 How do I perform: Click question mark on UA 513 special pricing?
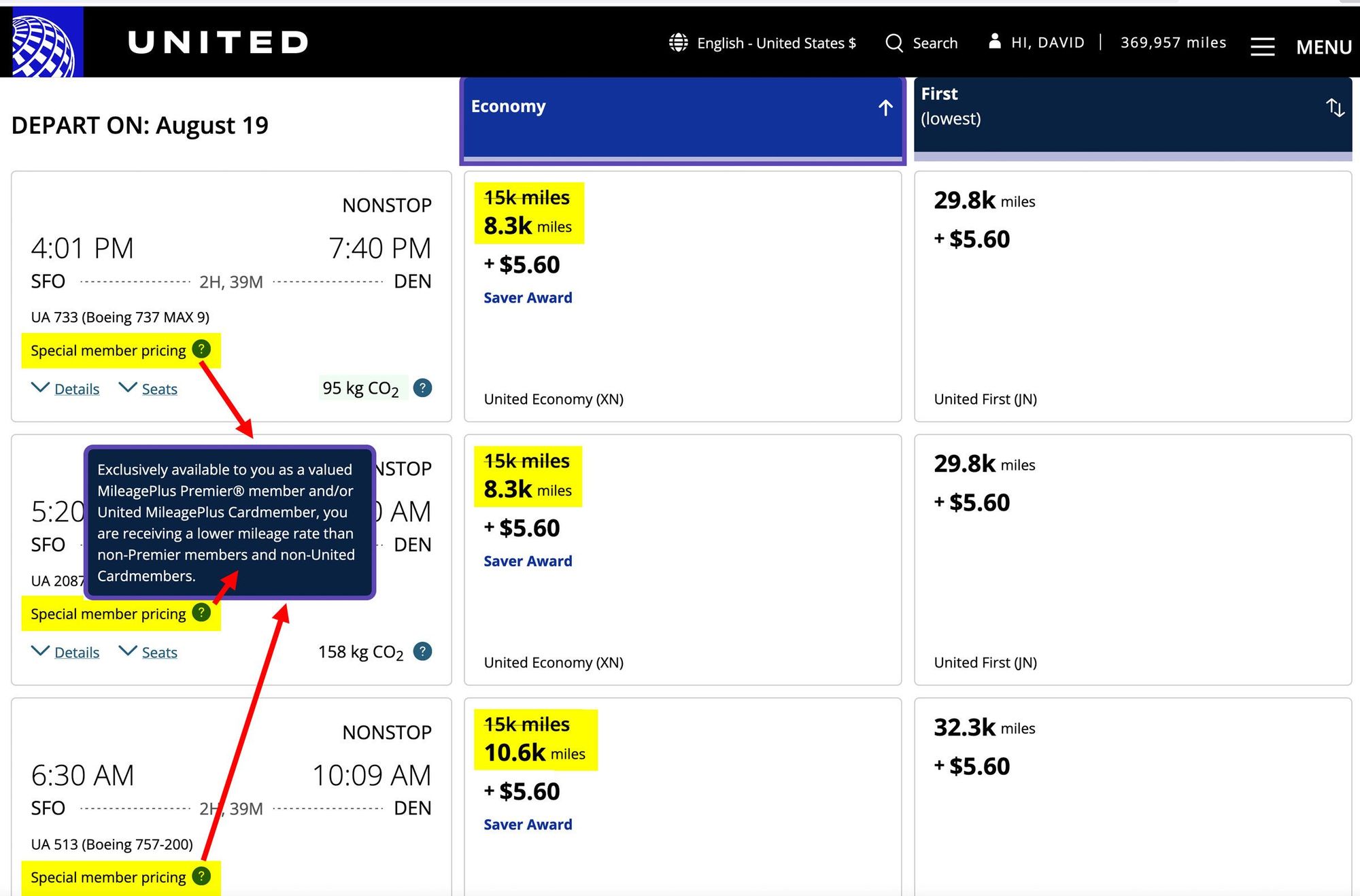click(201, 876)
